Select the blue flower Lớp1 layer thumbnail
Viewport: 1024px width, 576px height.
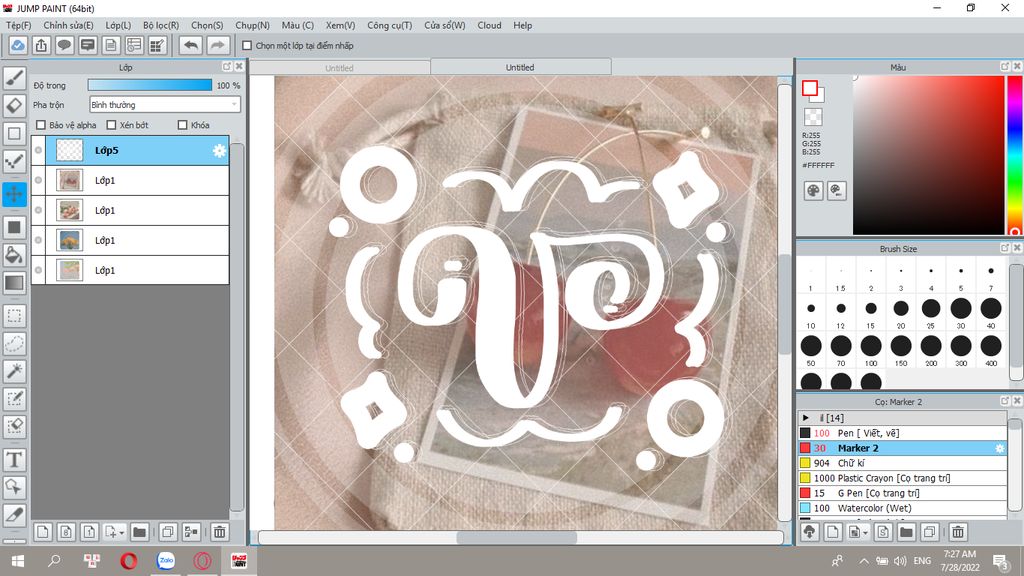click(69, 240)
